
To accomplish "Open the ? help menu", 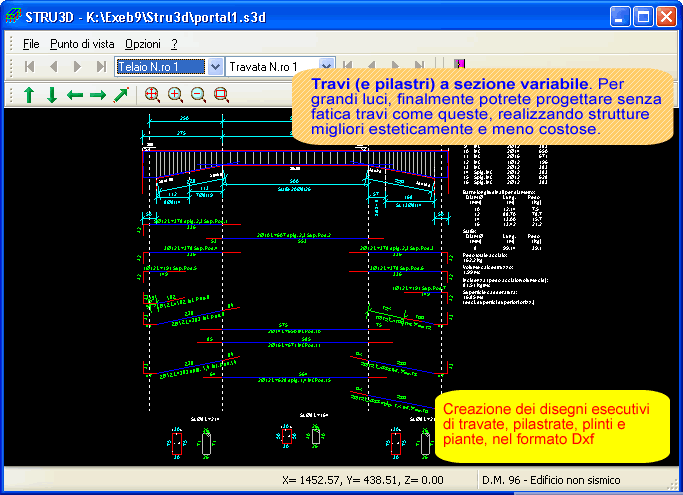I will (x=174, y=44).
